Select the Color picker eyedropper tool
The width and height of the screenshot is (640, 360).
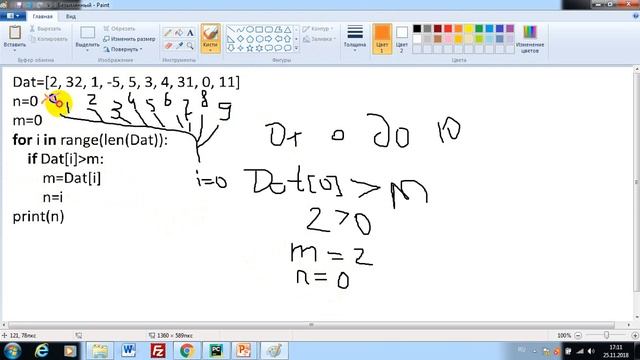(x=179, y=46)
